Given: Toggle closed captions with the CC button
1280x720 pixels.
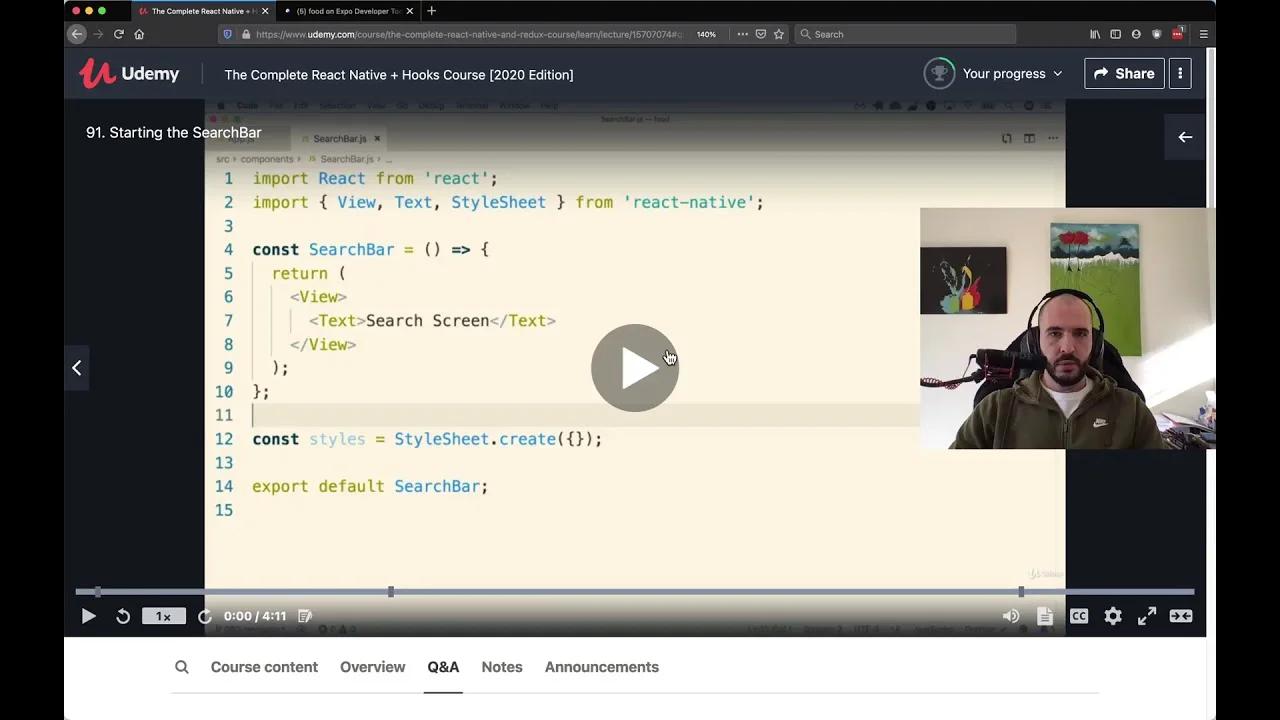Looking at the screenshot, I should pos(1079,616).
